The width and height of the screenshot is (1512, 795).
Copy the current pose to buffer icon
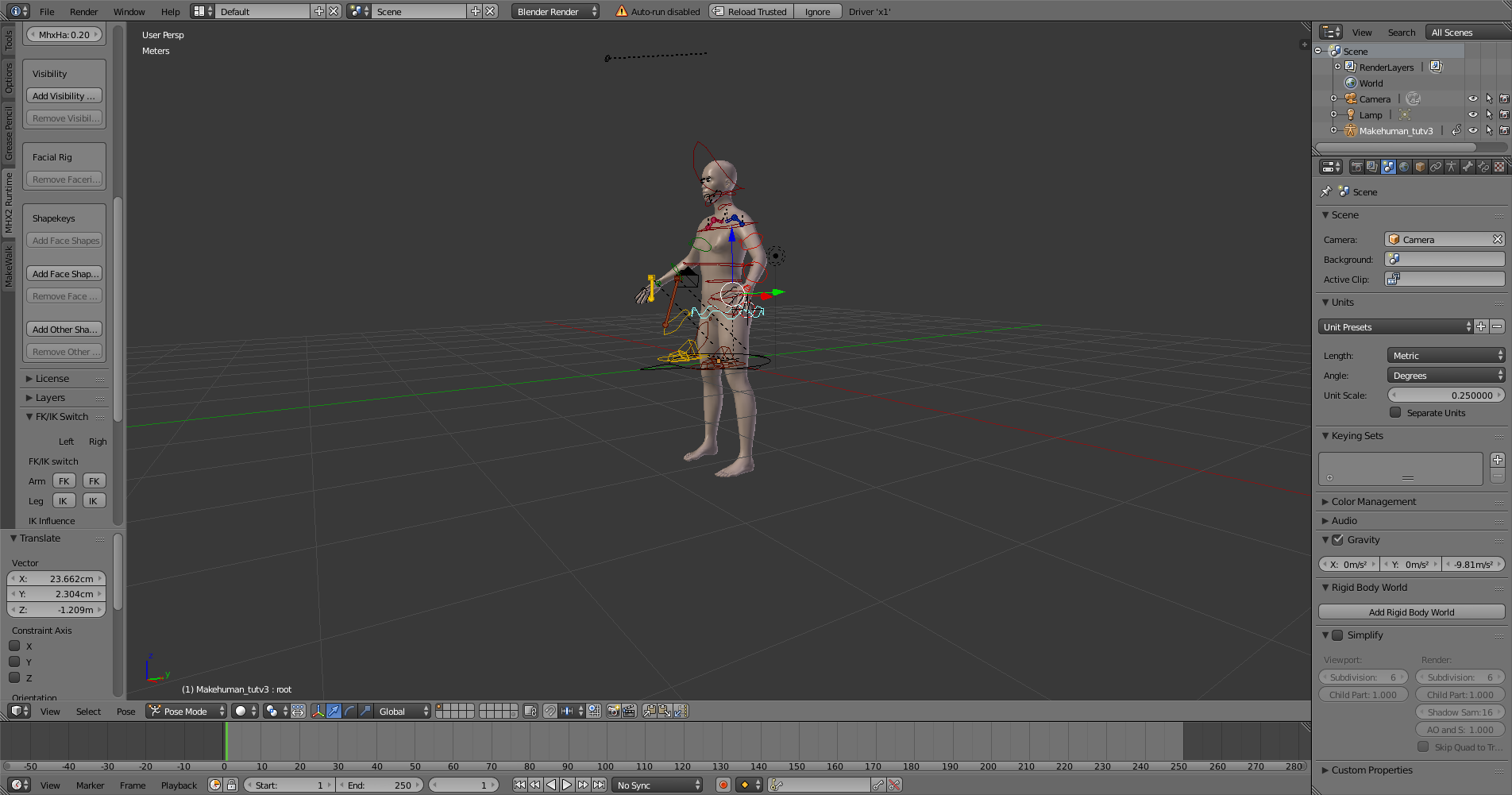click(x=650, y=711)
